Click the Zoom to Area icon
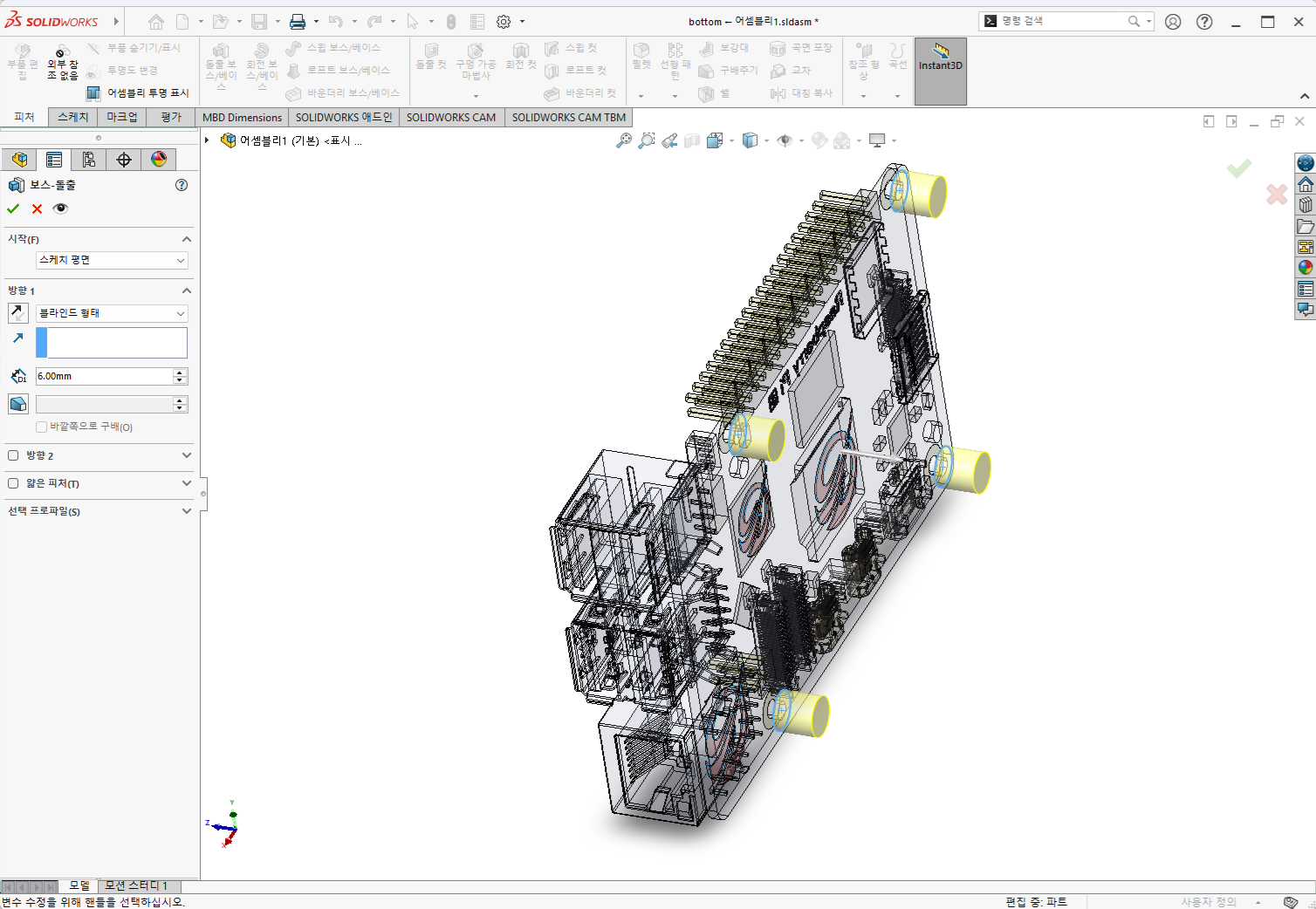This screenshot has width=1316, height=909. [x=647, y=140]
